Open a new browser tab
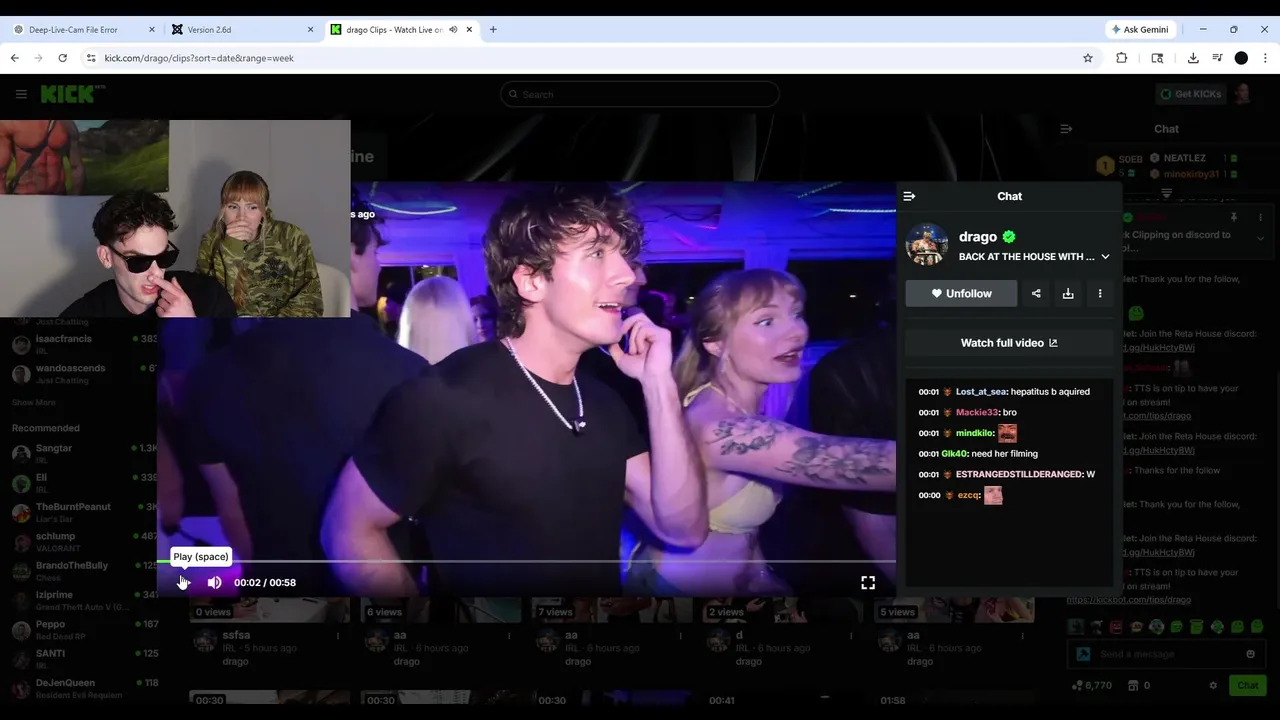Viewport: 1280px width, 720px height. (493, 30)
